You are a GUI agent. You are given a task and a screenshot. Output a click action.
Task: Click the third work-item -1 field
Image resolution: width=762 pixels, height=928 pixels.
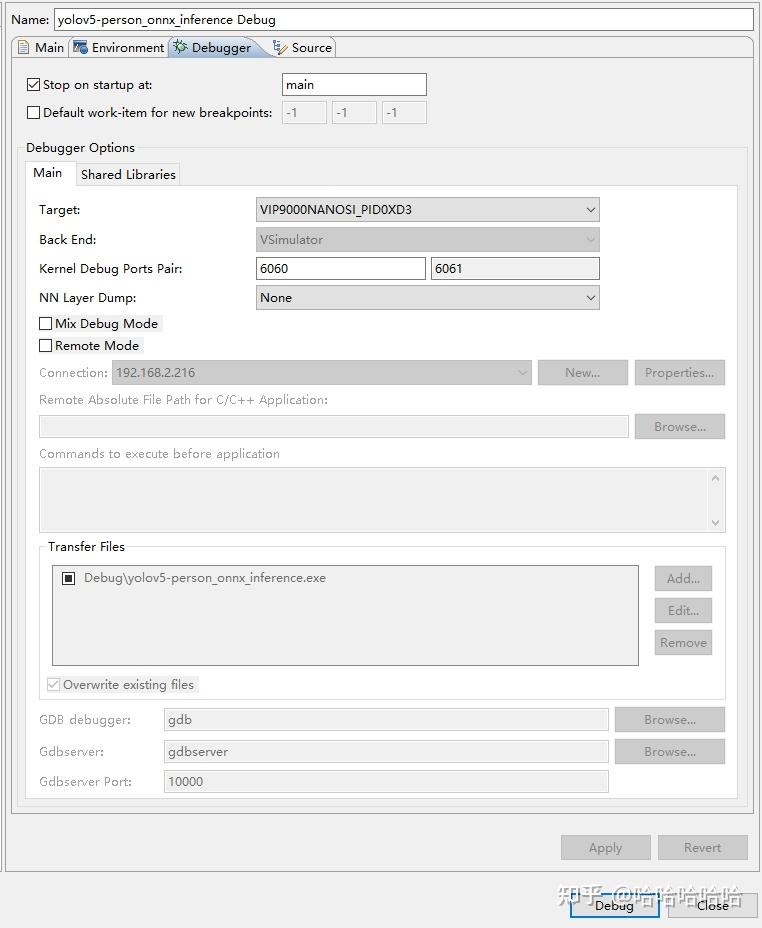point(404,112)
